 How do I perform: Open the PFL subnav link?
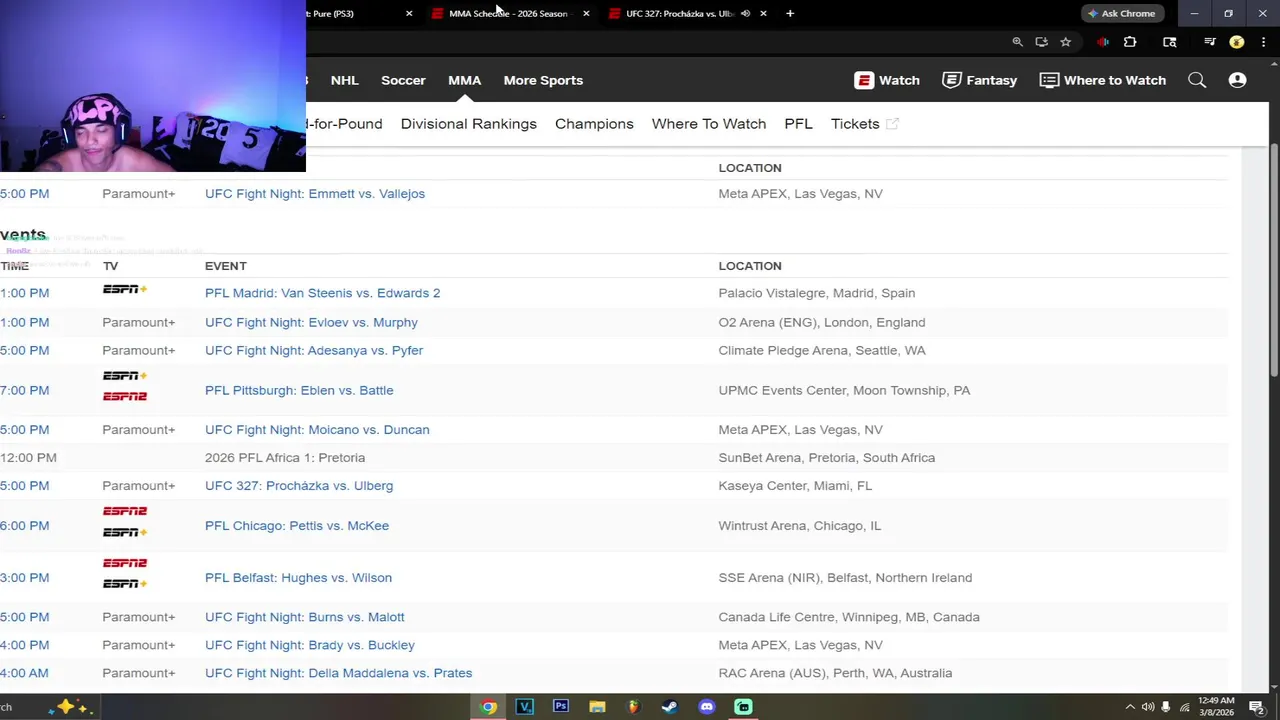coord(798,124)
